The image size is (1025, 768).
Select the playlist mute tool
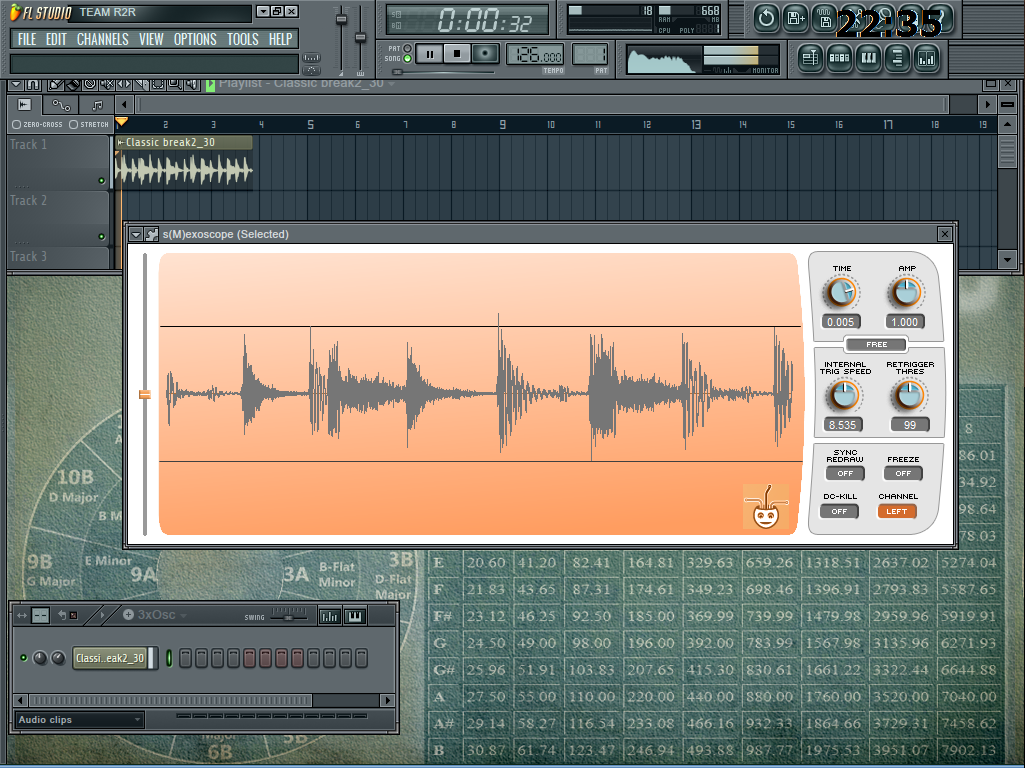[107, 84]
